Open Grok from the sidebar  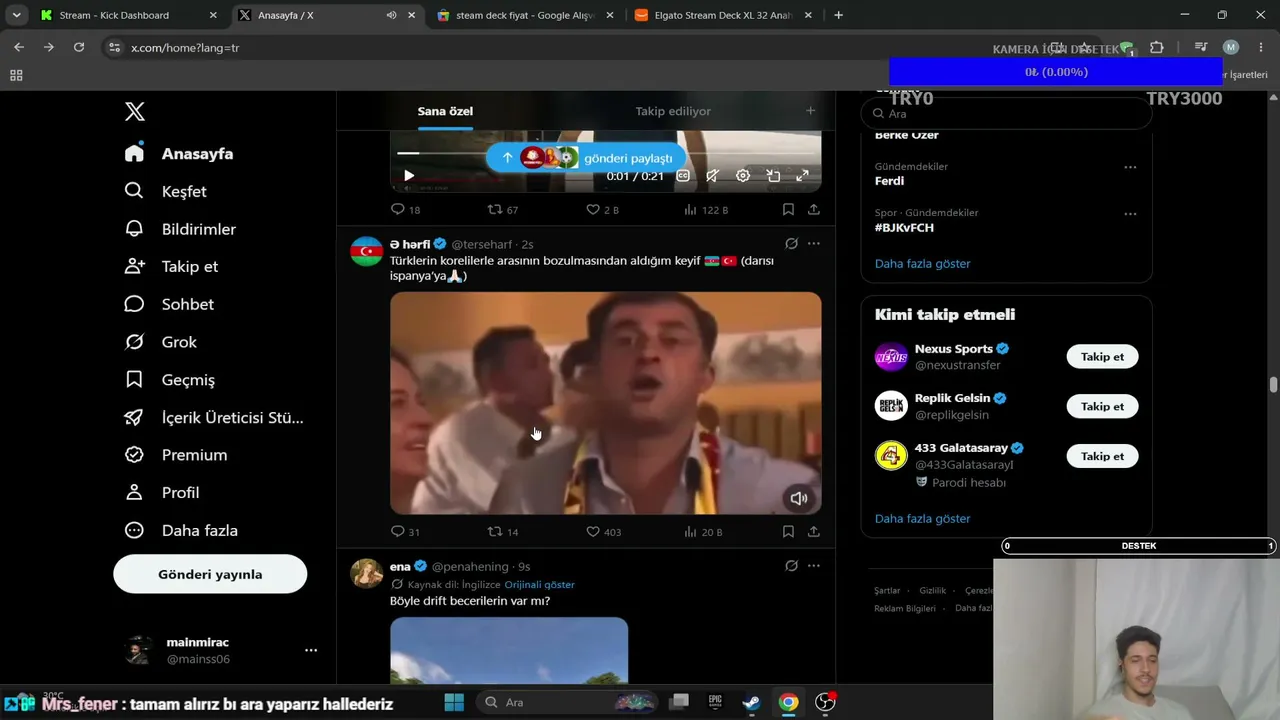160,342
